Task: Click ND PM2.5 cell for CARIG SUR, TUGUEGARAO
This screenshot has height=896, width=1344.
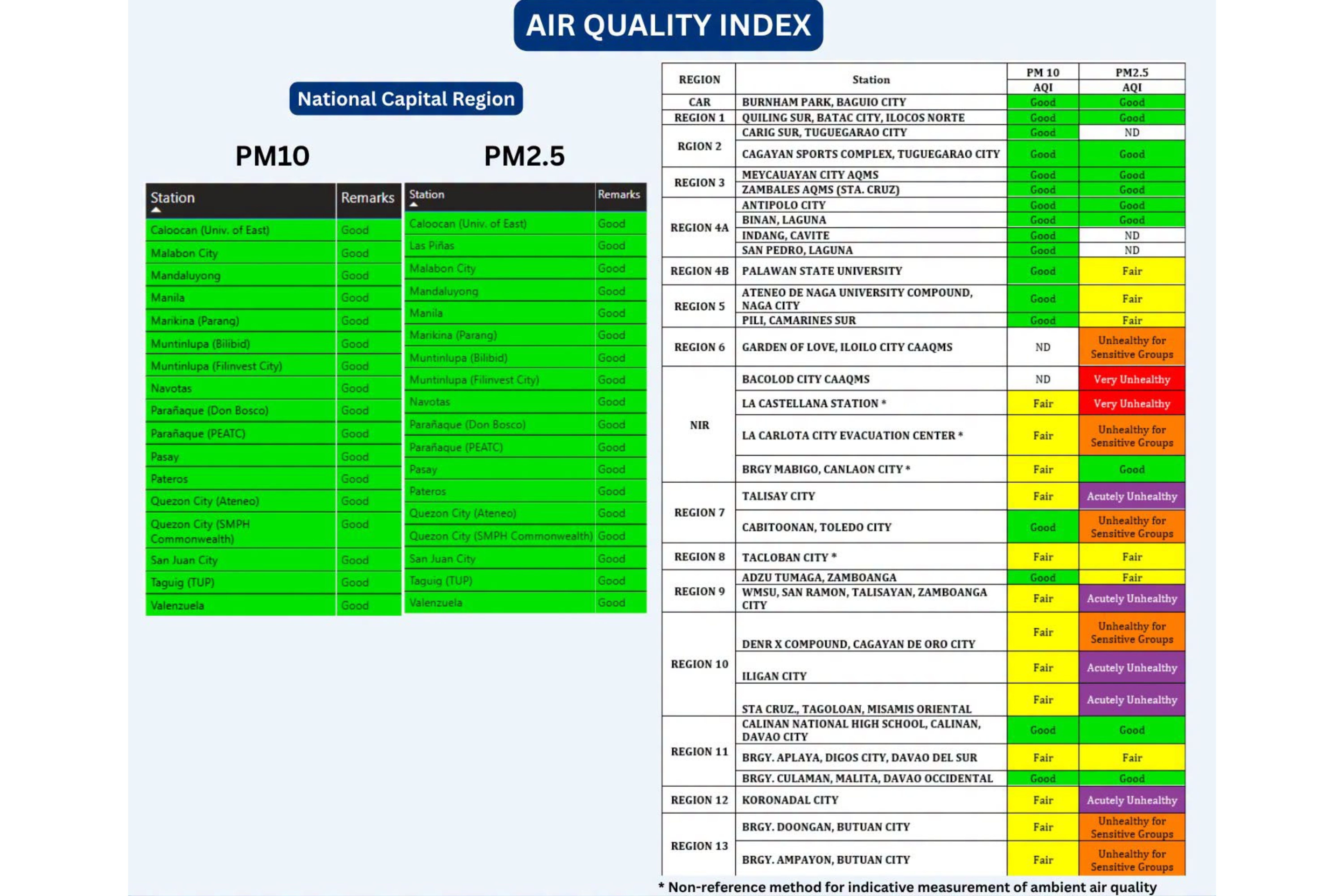Action: [1132, 133]
